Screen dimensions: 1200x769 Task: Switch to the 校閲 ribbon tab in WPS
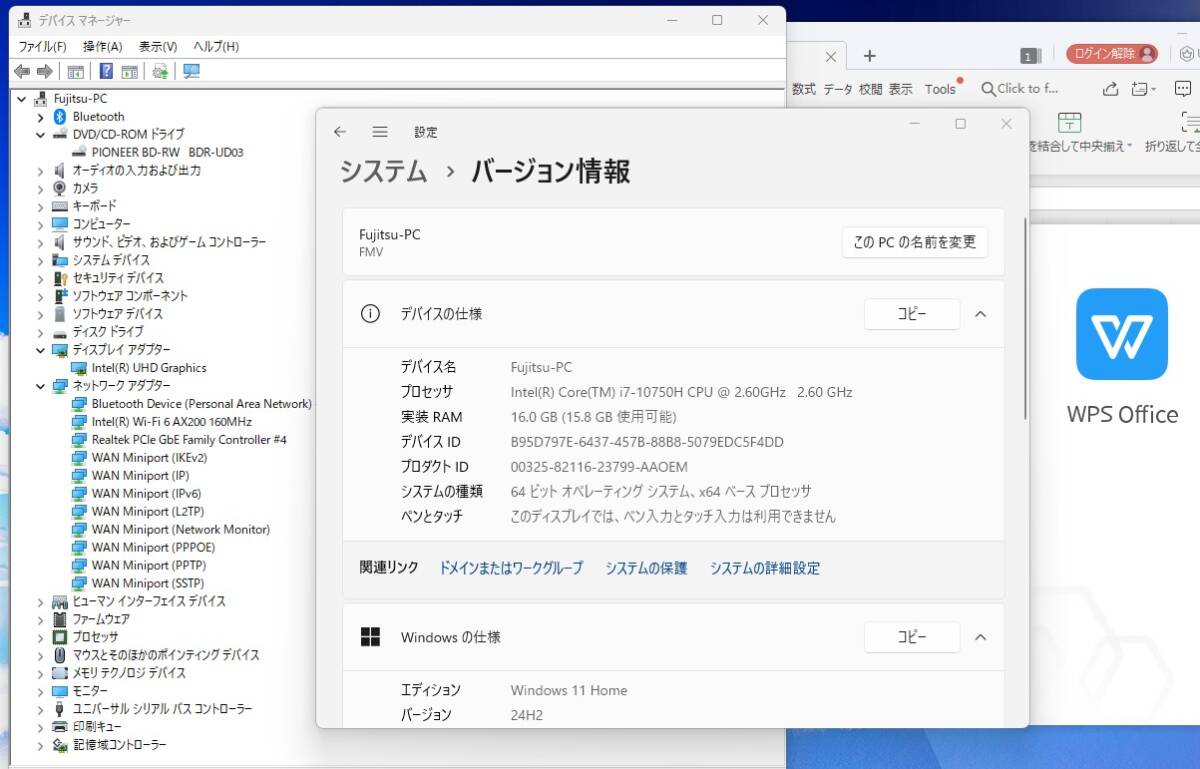[x=871, y=89]
